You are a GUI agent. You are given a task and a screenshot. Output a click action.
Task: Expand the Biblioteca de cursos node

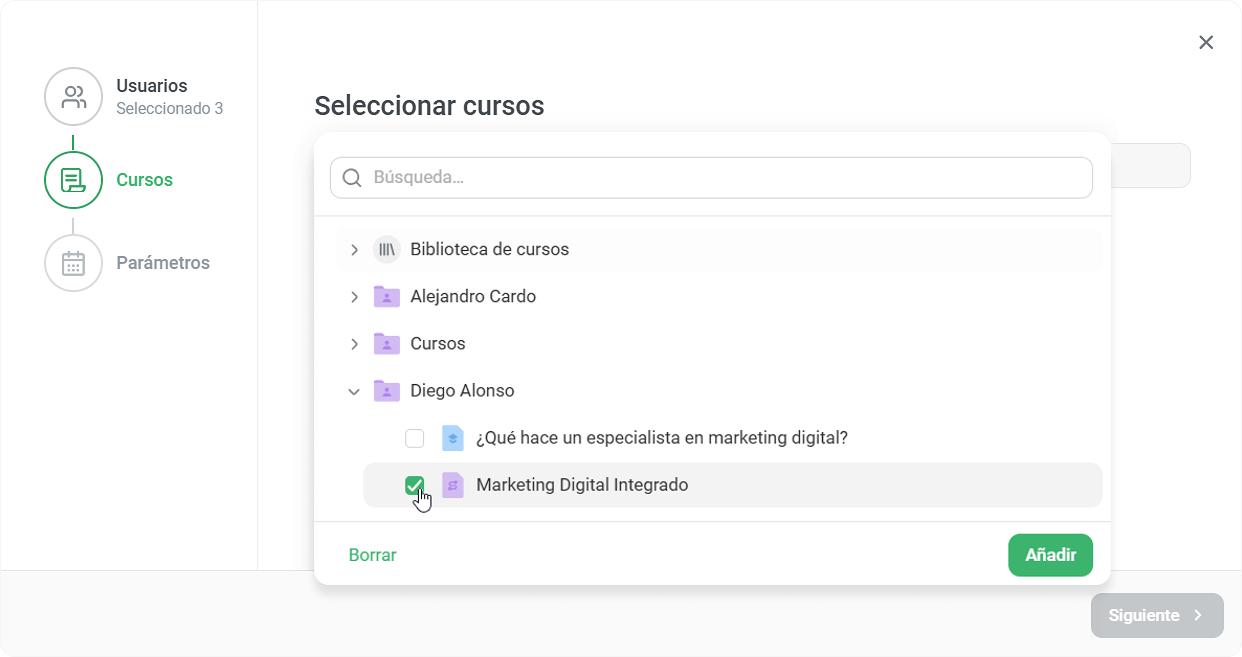pyautogui.click(x=354, y=249)
